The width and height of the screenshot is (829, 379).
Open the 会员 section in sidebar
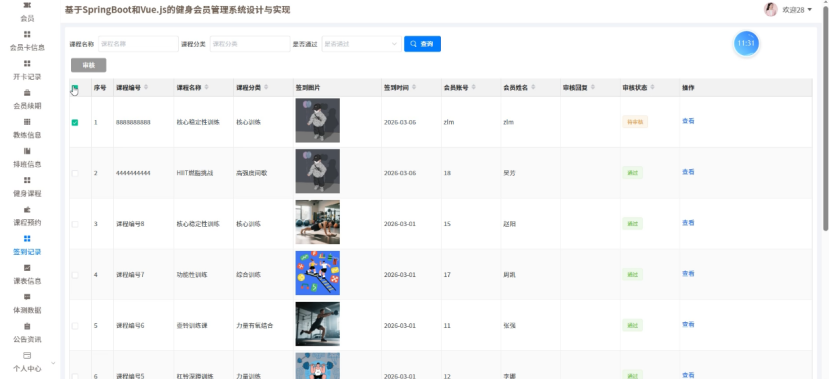point(27,12)
